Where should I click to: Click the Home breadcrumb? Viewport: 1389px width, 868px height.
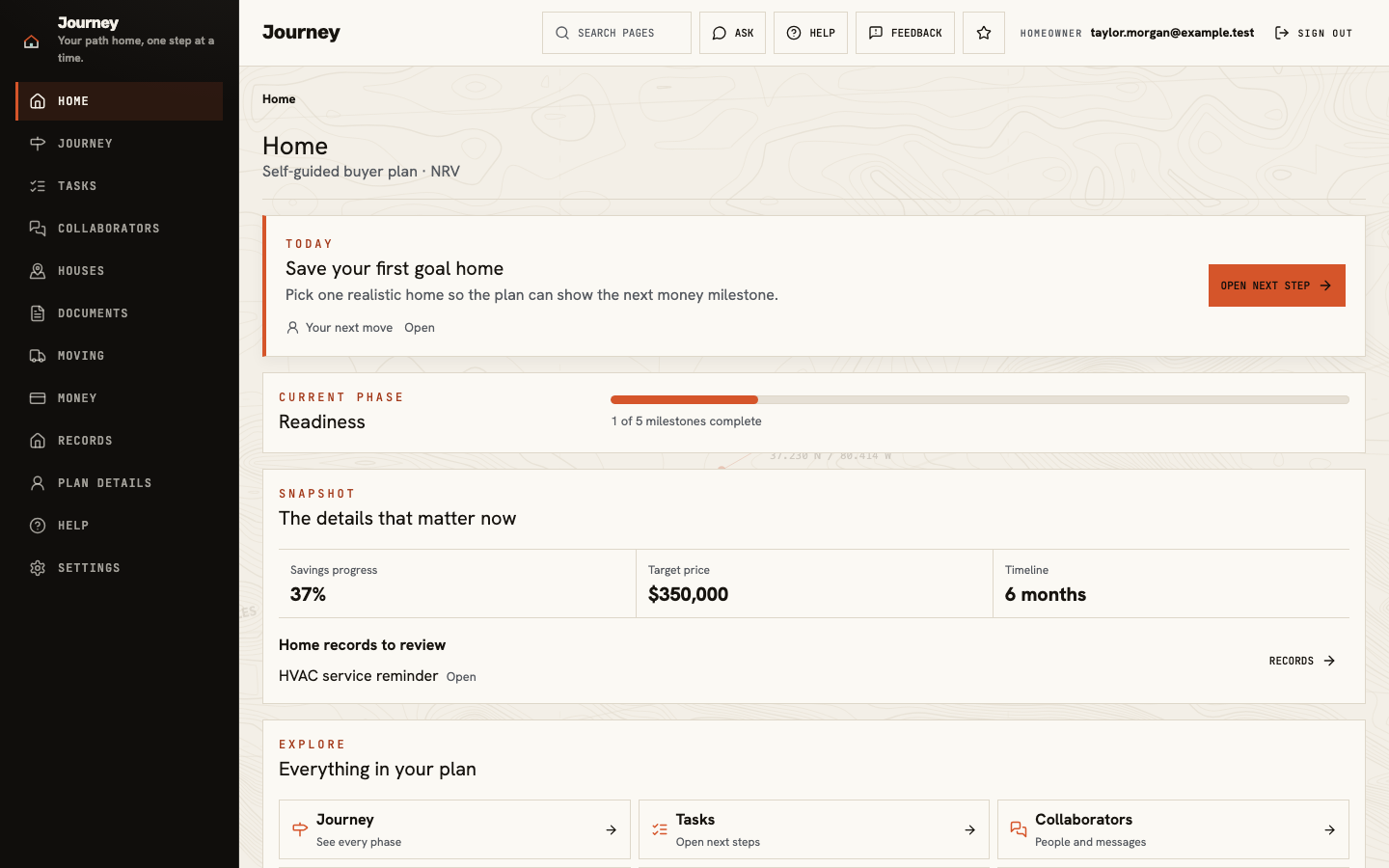coord(279,99)
